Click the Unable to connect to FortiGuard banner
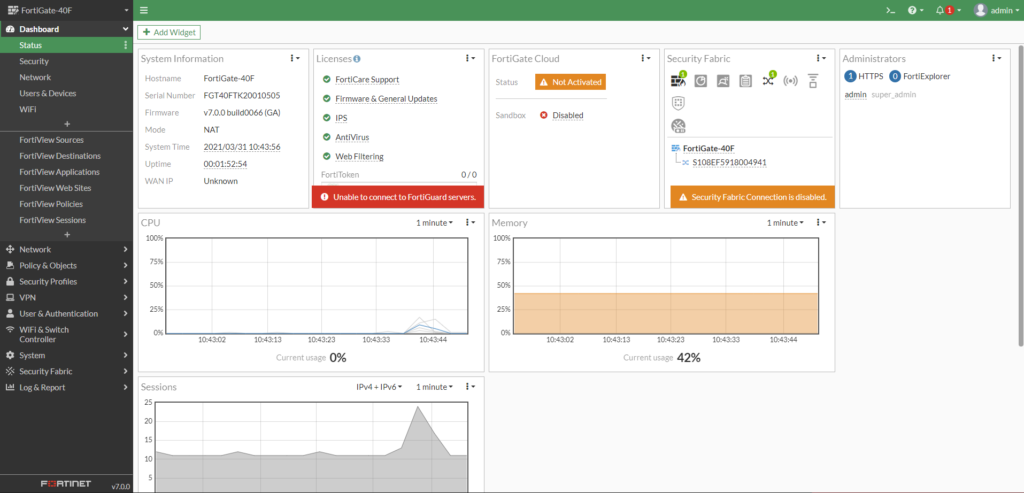1024x493 pixels. tap(398, 197)
